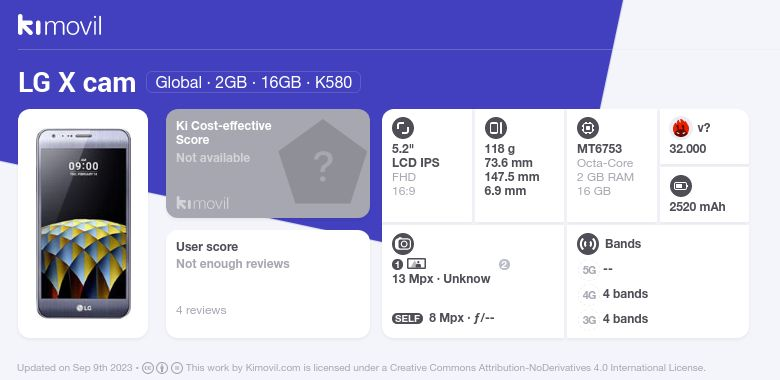Click the Creative Commons license icon

point(148,368)
